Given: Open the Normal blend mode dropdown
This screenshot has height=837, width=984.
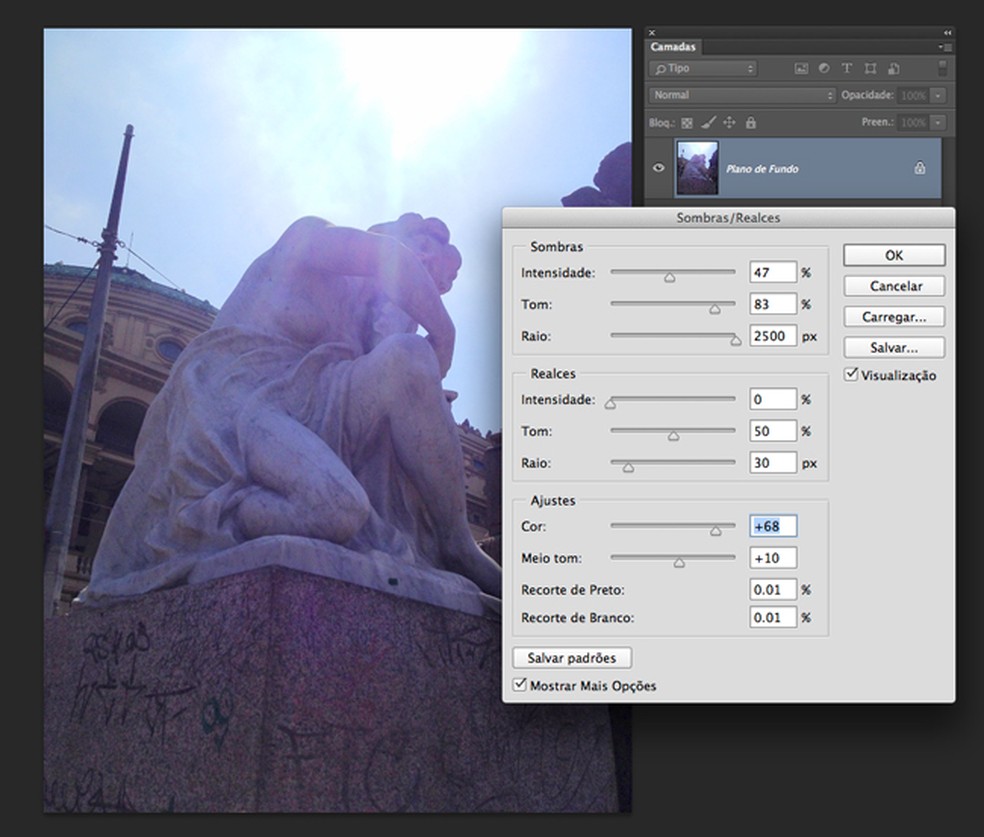Looking at the screenshot, I should click(741, 95).
